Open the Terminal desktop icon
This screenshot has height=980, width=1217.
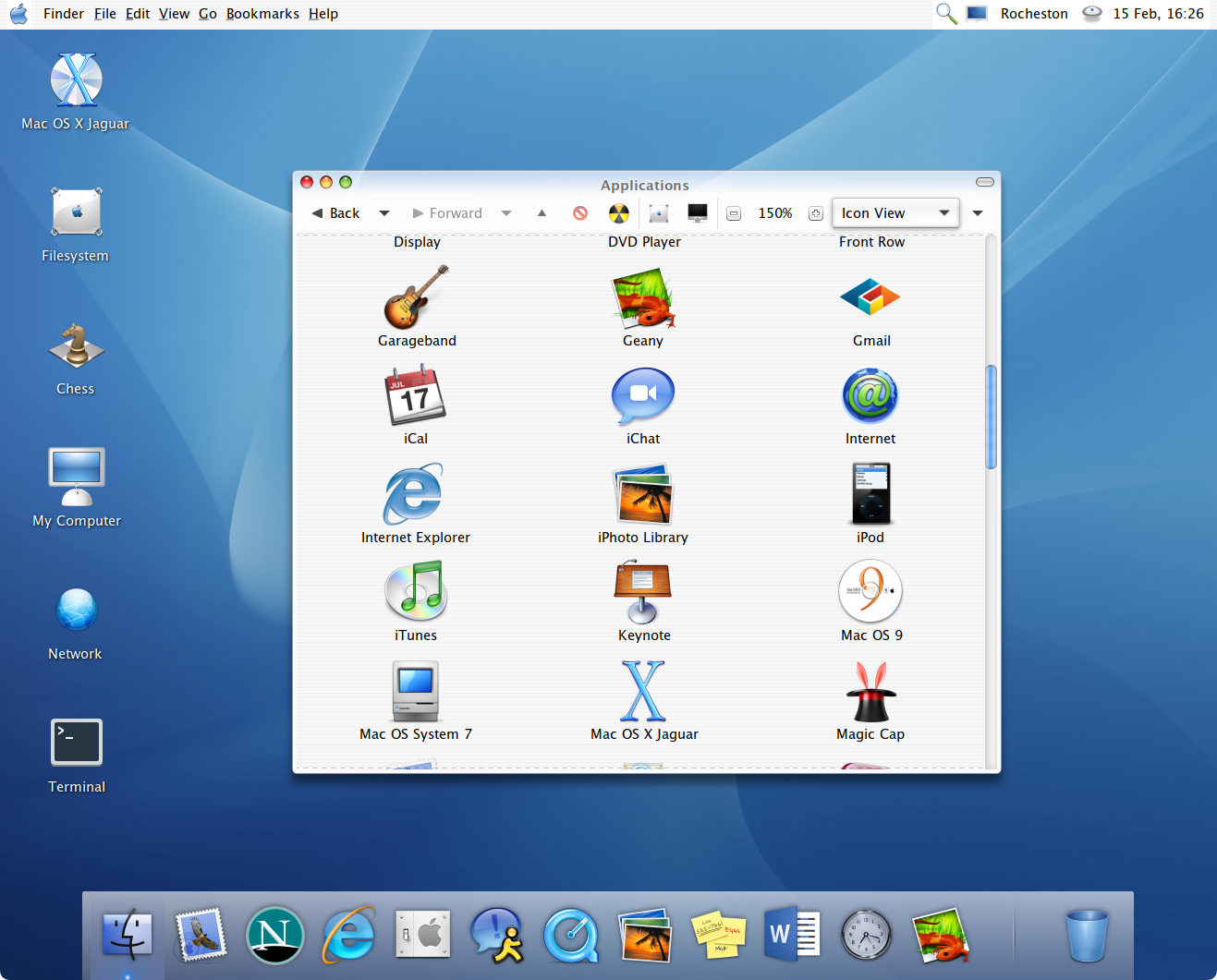coord(77,742)
